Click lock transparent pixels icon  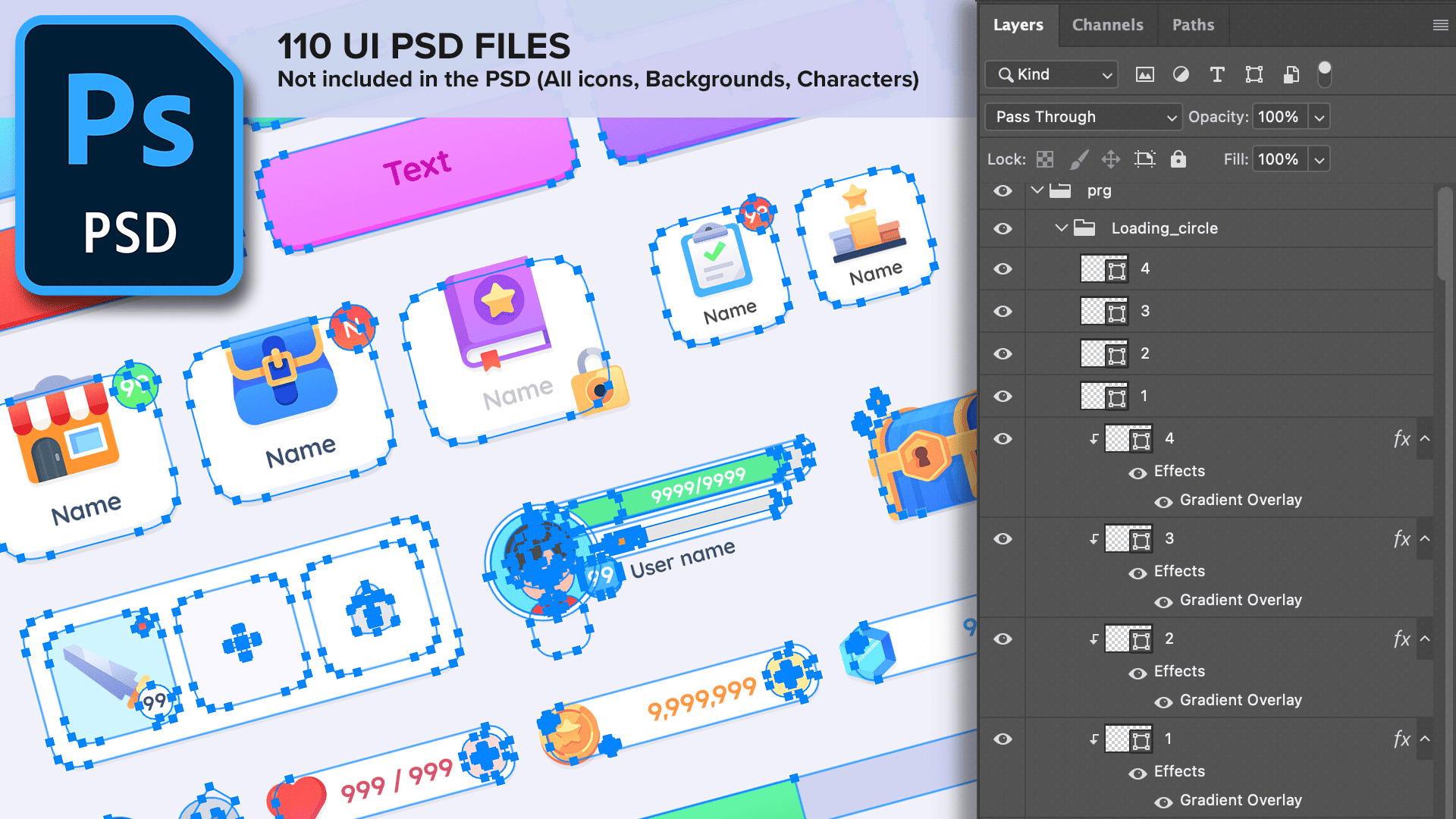point(1045,159)
